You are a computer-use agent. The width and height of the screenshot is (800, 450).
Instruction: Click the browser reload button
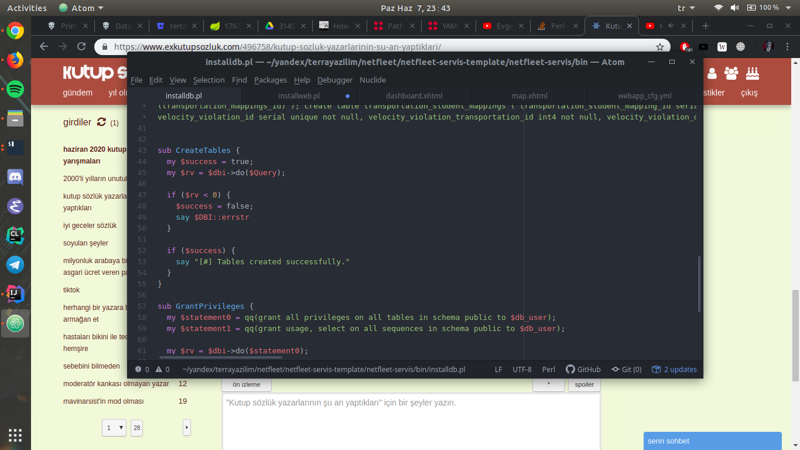82,47
